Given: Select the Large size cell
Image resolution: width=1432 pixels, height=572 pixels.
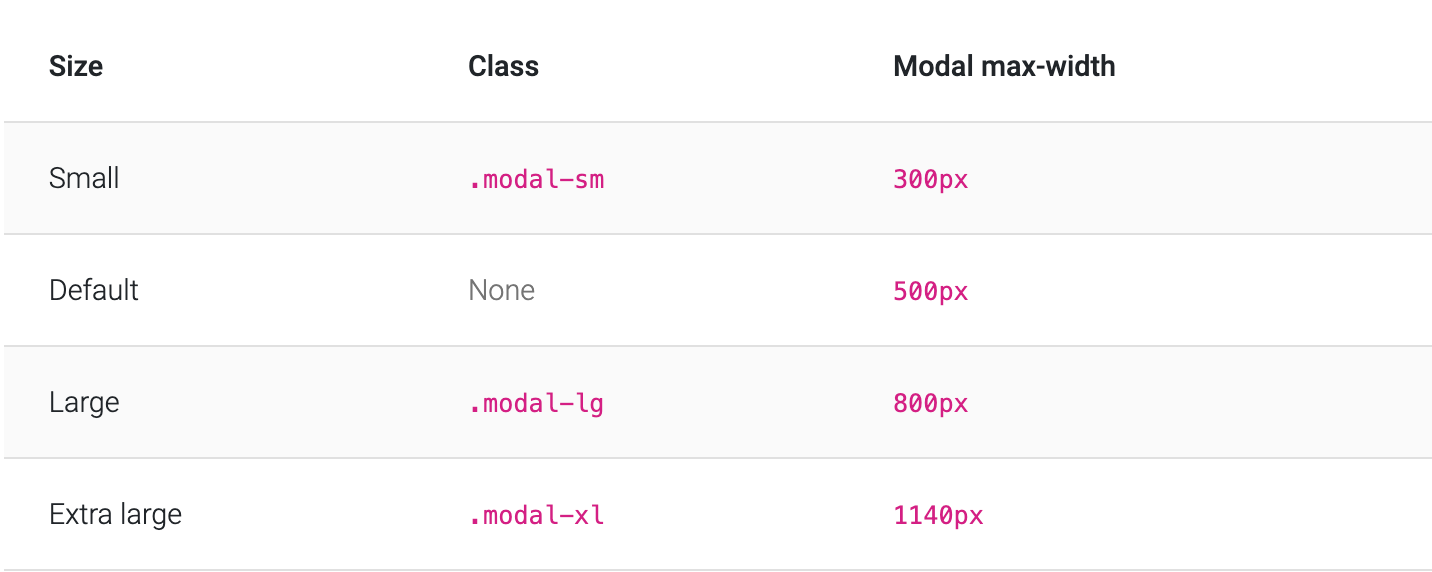Looking at the screenshot, I should [x=84, y=402].
